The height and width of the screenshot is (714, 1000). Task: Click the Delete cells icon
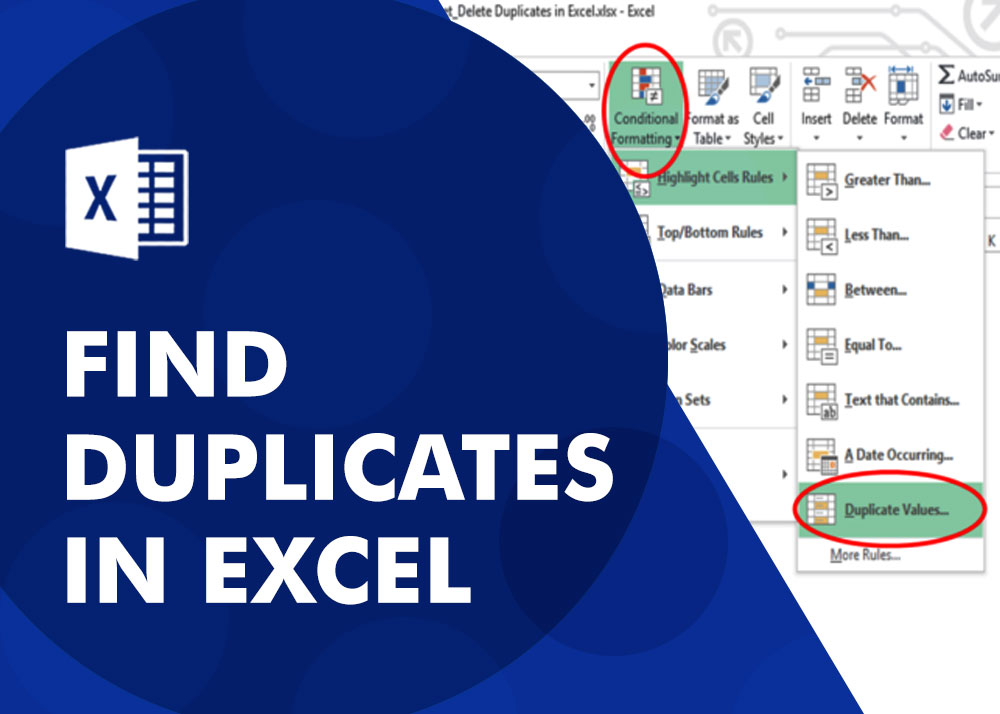click(860, 85)
